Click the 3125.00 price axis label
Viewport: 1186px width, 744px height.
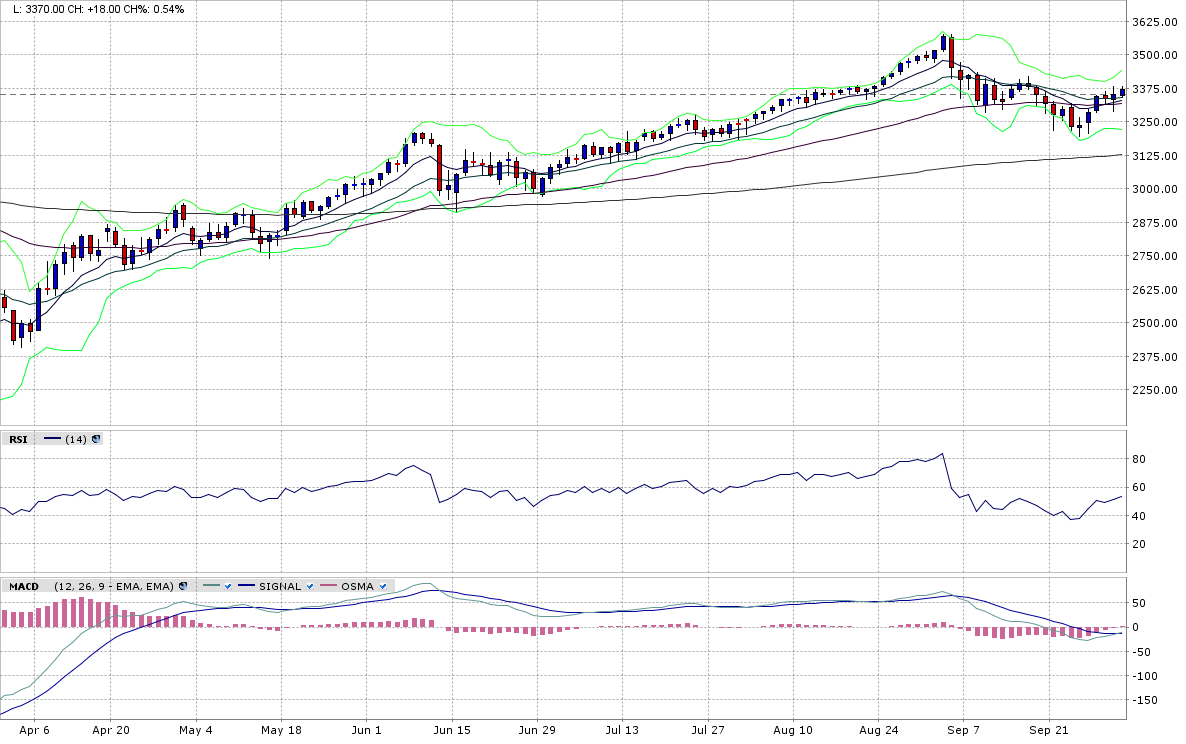(1155, 156)
